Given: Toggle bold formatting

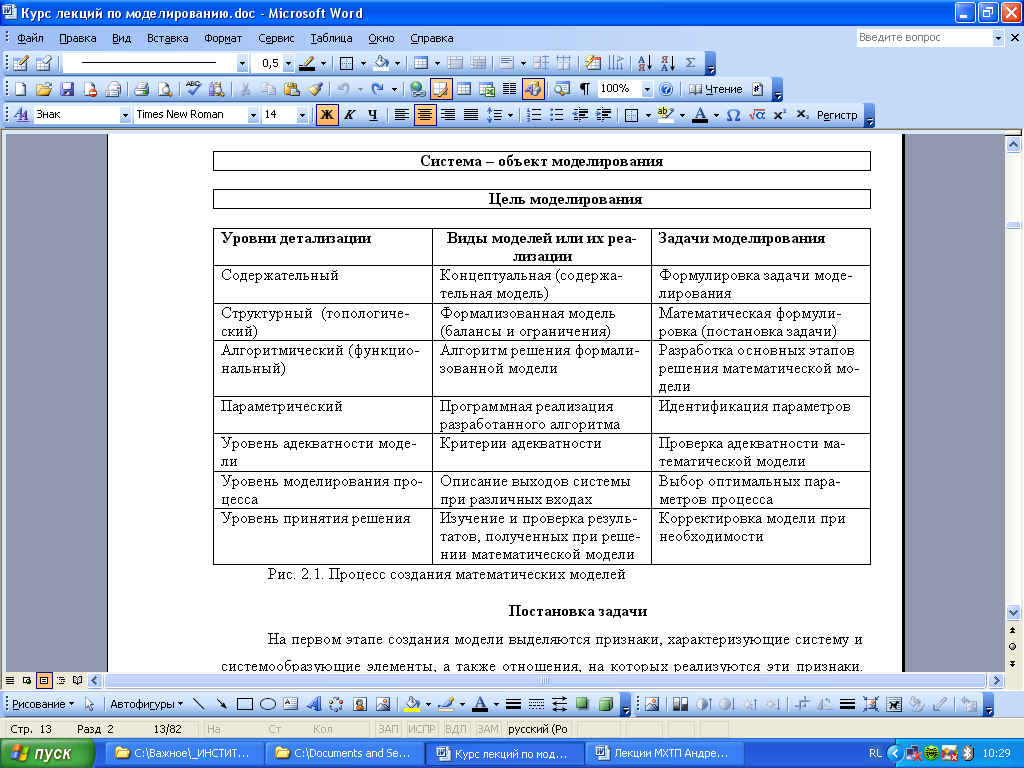Looking at the screenshot, I should (327, 115).
